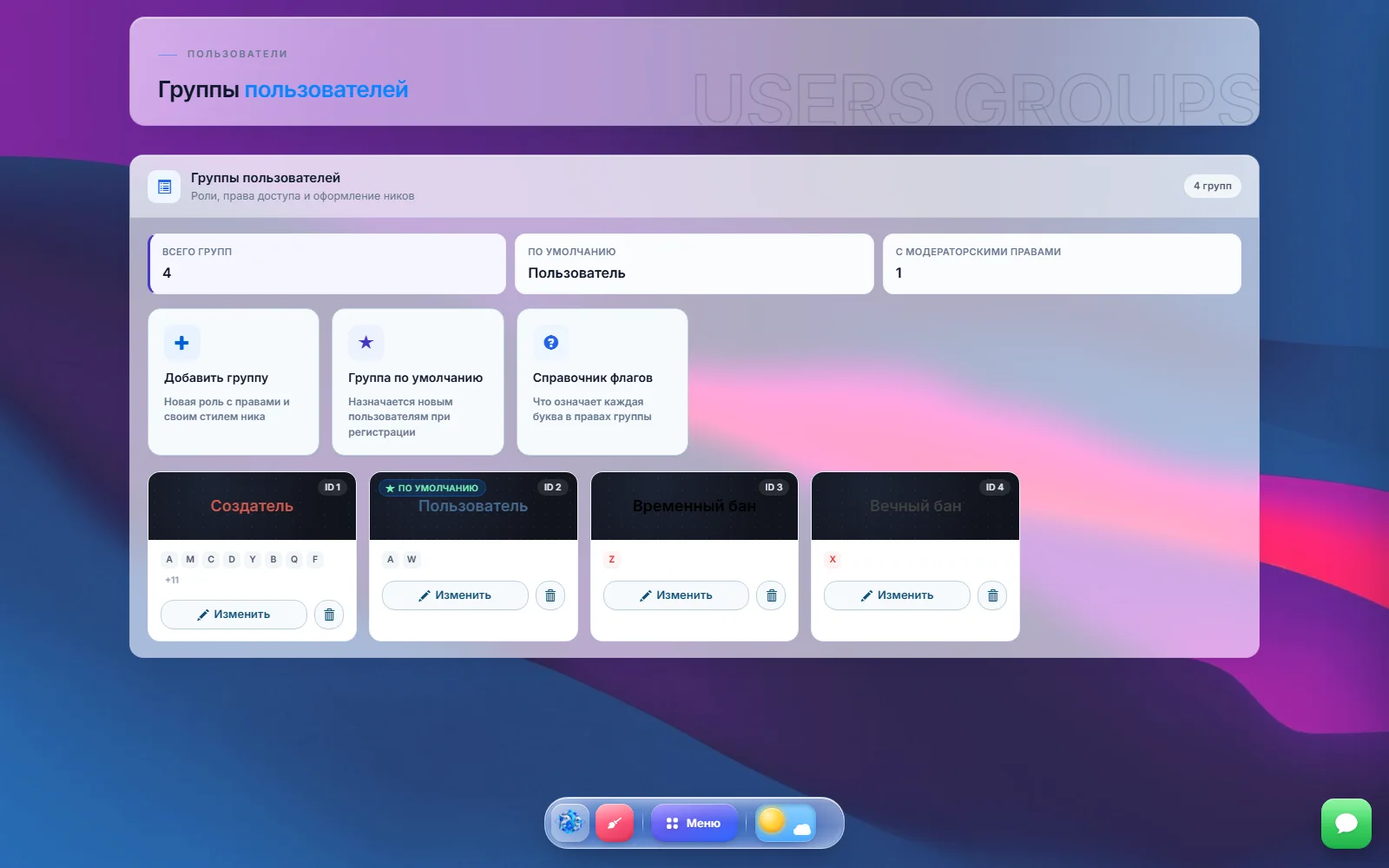Open the Группа по умолчанию card title
This screenshot has width=1389, height=868.
coord(416,378)
